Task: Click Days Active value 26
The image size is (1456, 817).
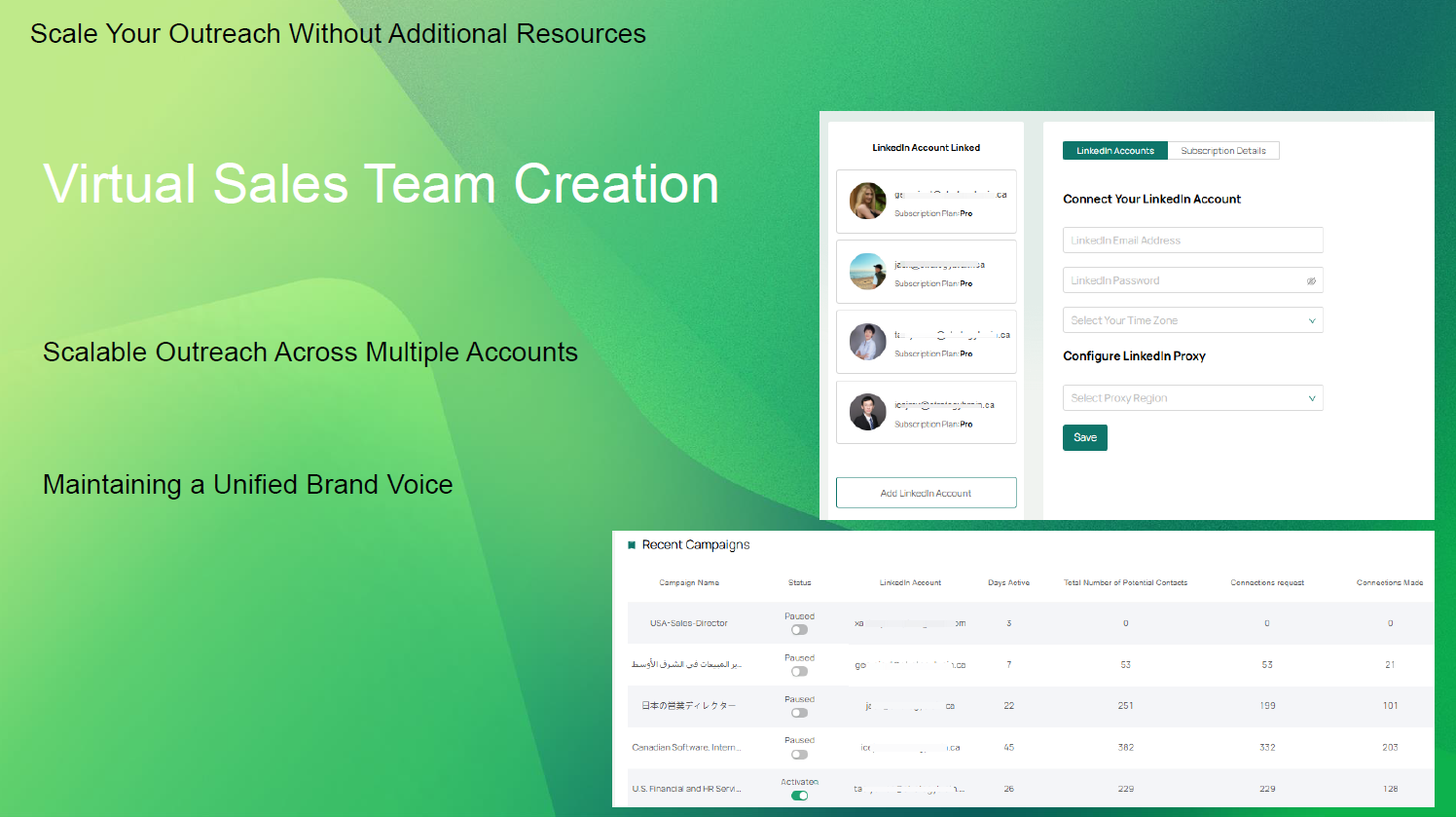Action: pyautogui.click(x=1009, y=789)
